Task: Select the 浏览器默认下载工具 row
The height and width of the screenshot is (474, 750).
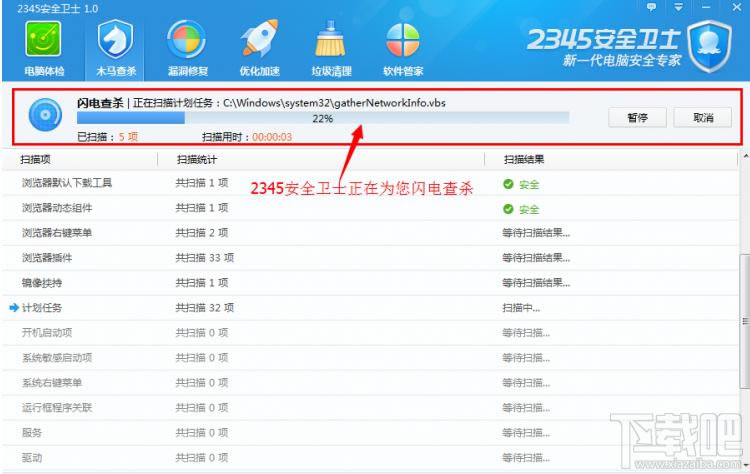Action: (x=66, y=183)
